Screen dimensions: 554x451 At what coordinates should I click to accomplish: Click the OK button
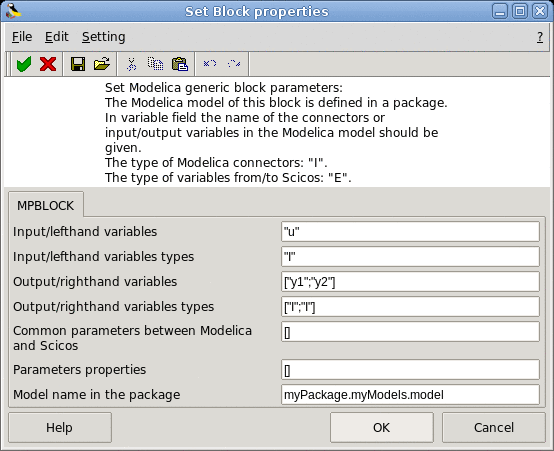(382, 427)
